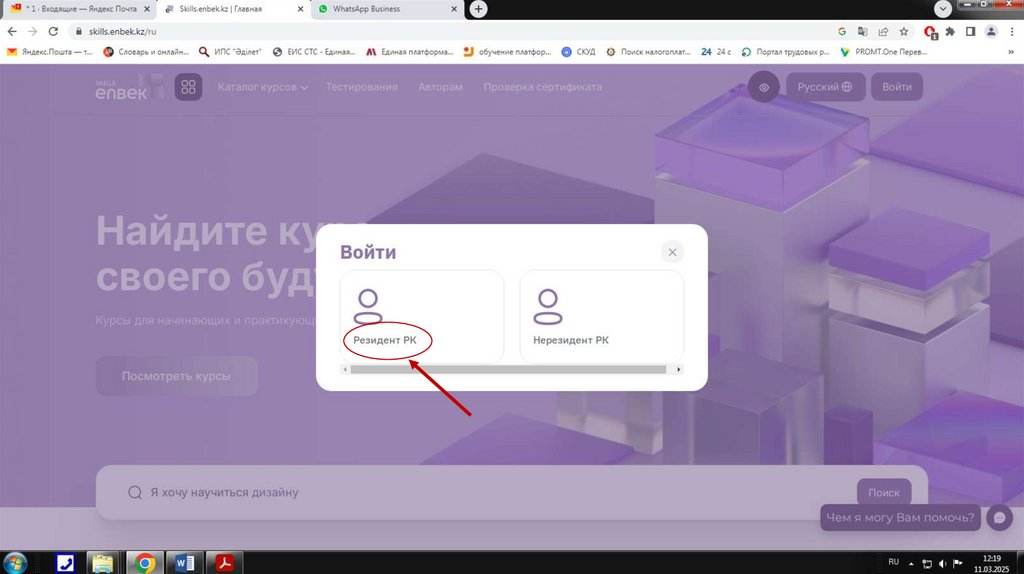The height and width of the screenshot is (574, 1024).
Task: Click the Skills Enbek logo
Action: 128,87
